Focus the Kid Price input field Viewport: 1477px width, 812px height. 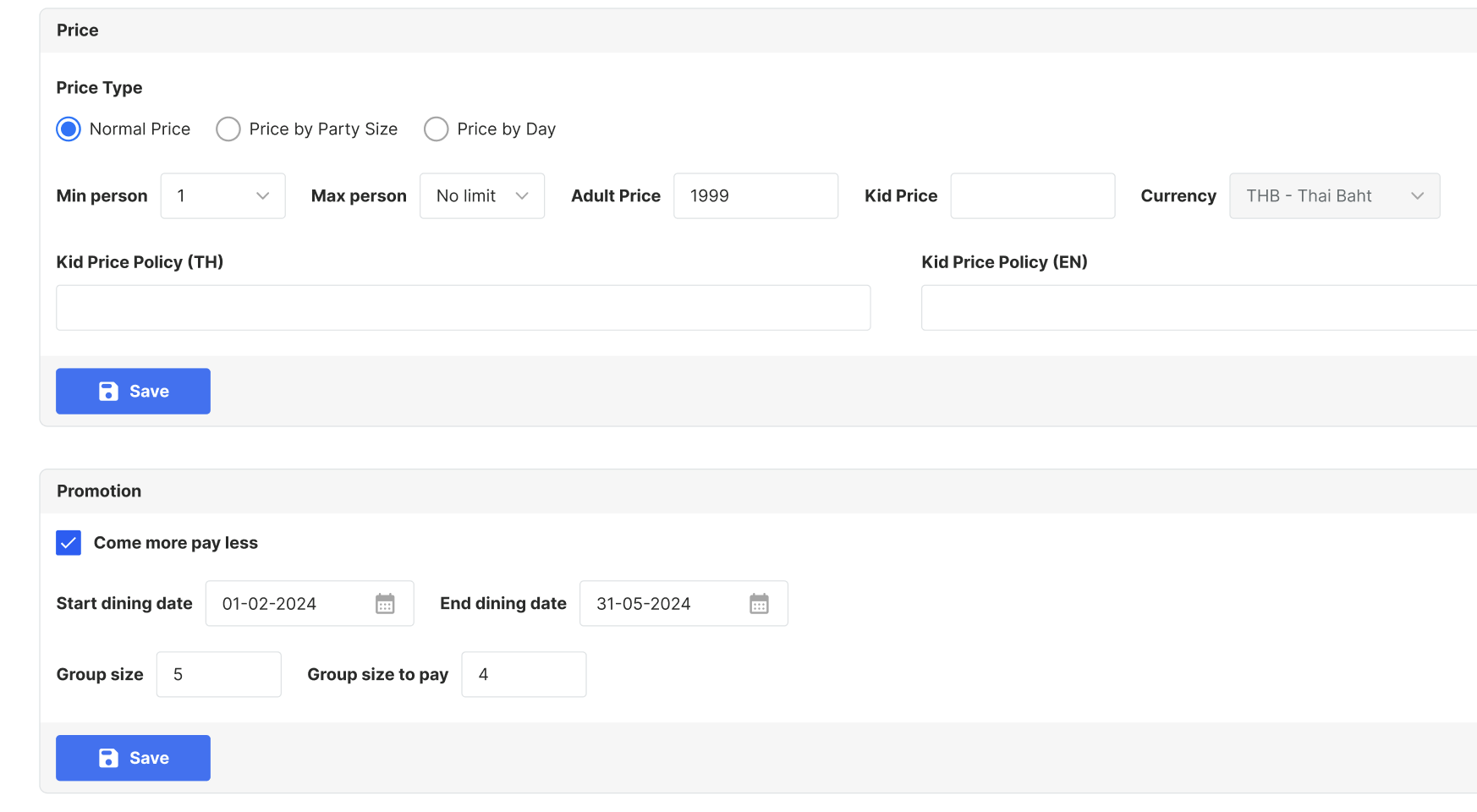pos(1032,196)
